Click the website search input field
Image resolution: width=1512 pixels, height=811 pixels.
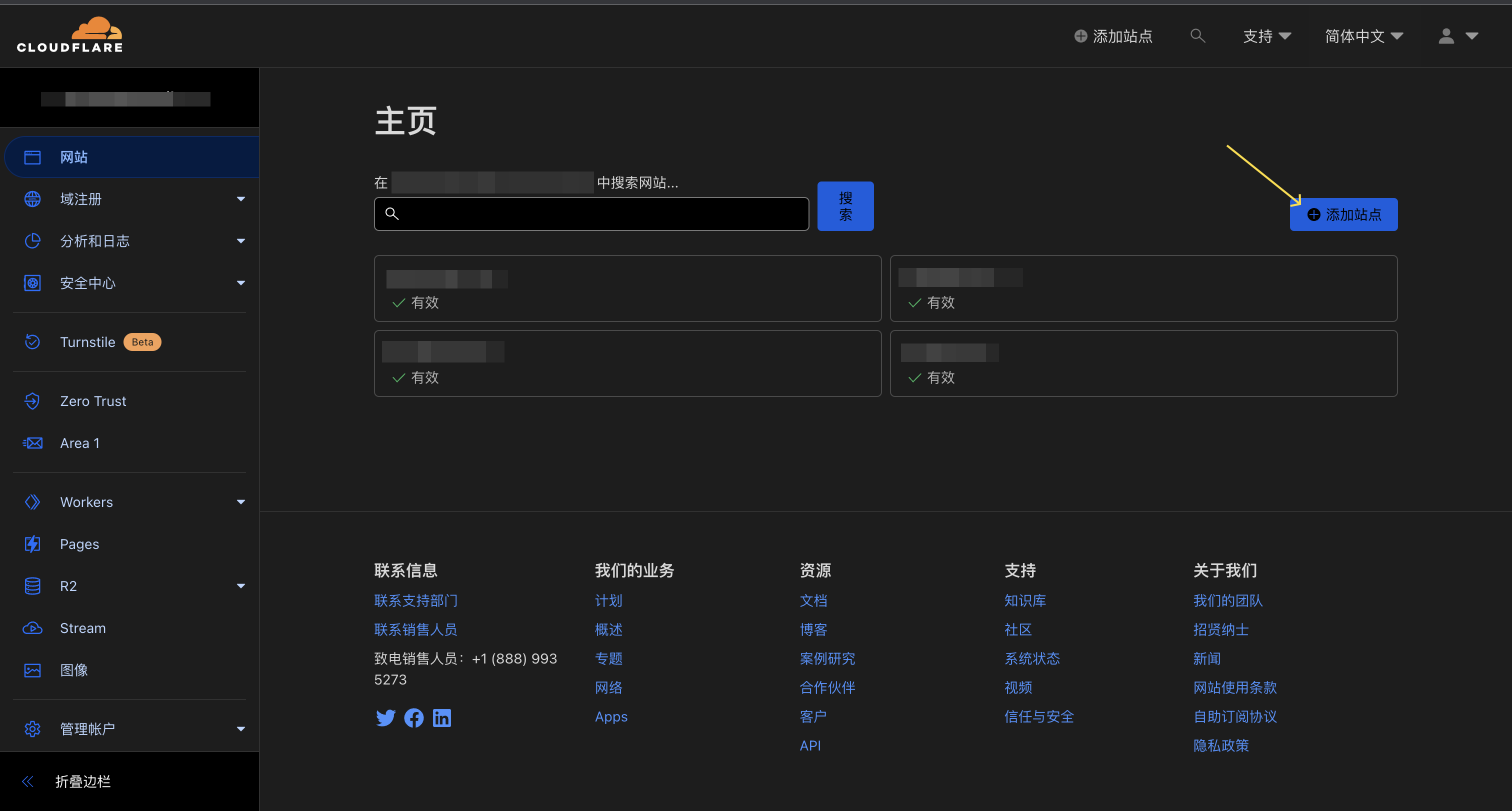591,214
